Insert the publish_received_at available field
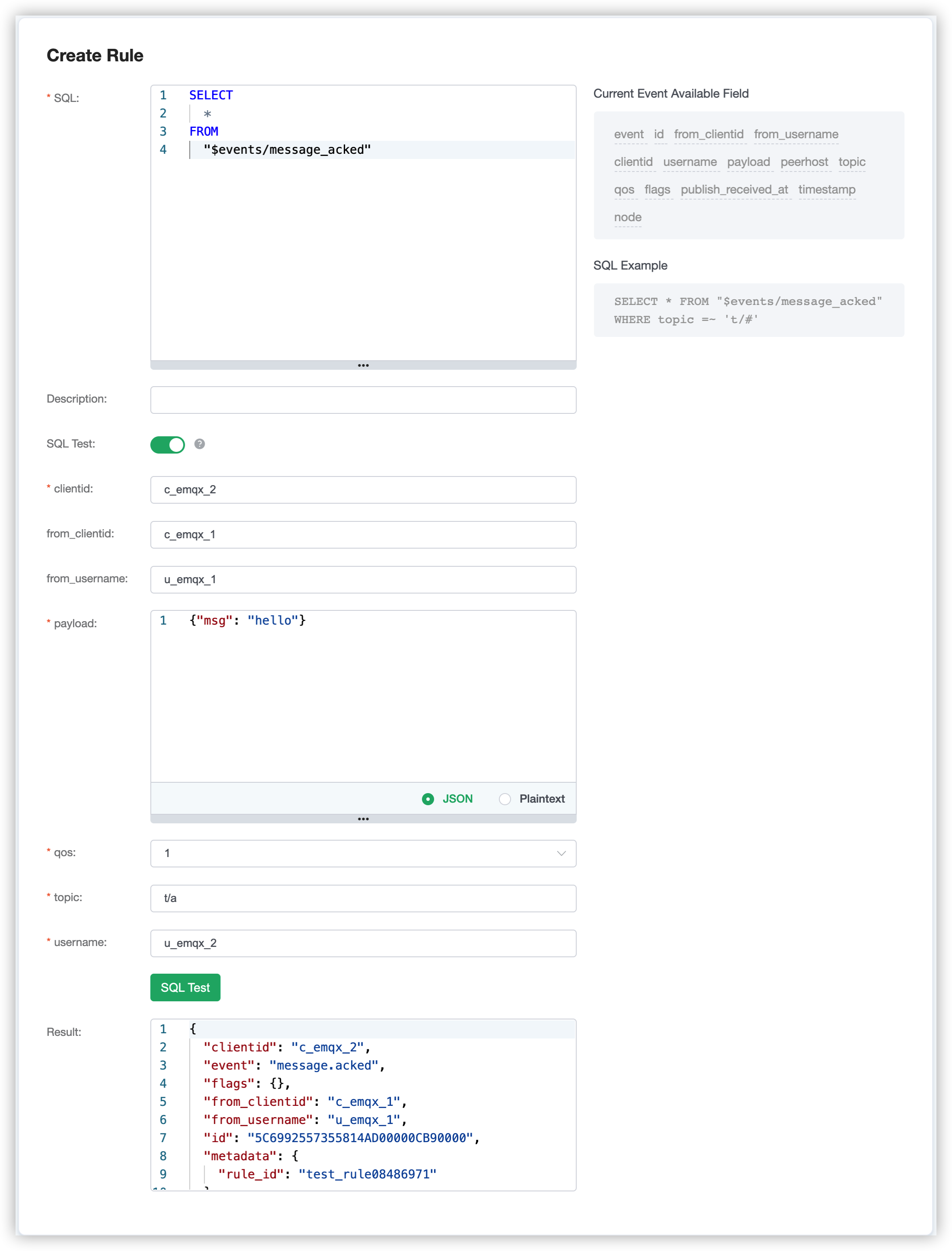Image resolution: width=952 pixels, height=1251 pixels. (x=734, y=190)
